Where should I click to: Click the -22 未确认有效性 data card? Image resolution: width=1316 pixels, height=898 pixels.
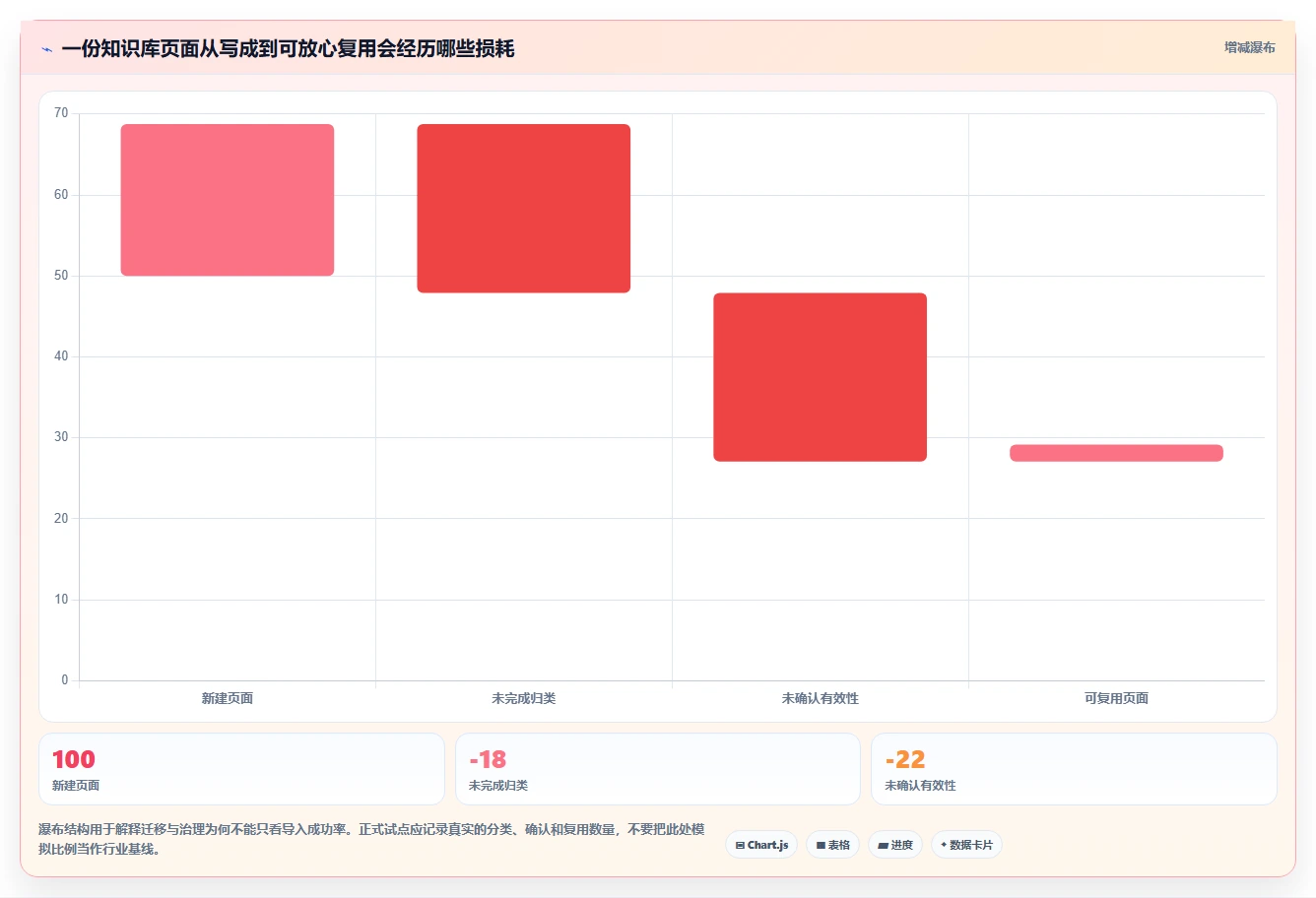click(x=1074, y=769)
